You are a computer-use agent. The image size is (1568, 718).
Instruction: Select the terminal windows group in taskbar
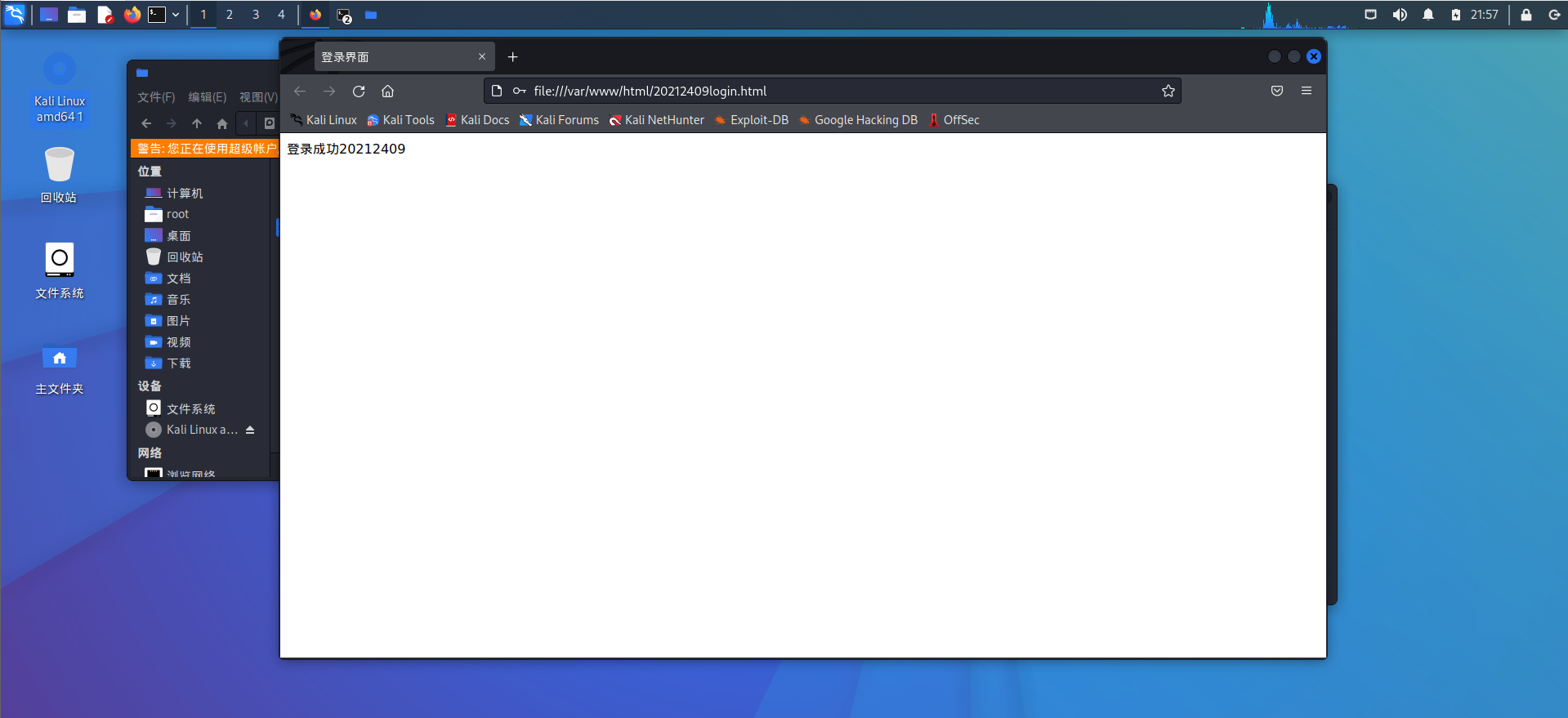point(344,16)
